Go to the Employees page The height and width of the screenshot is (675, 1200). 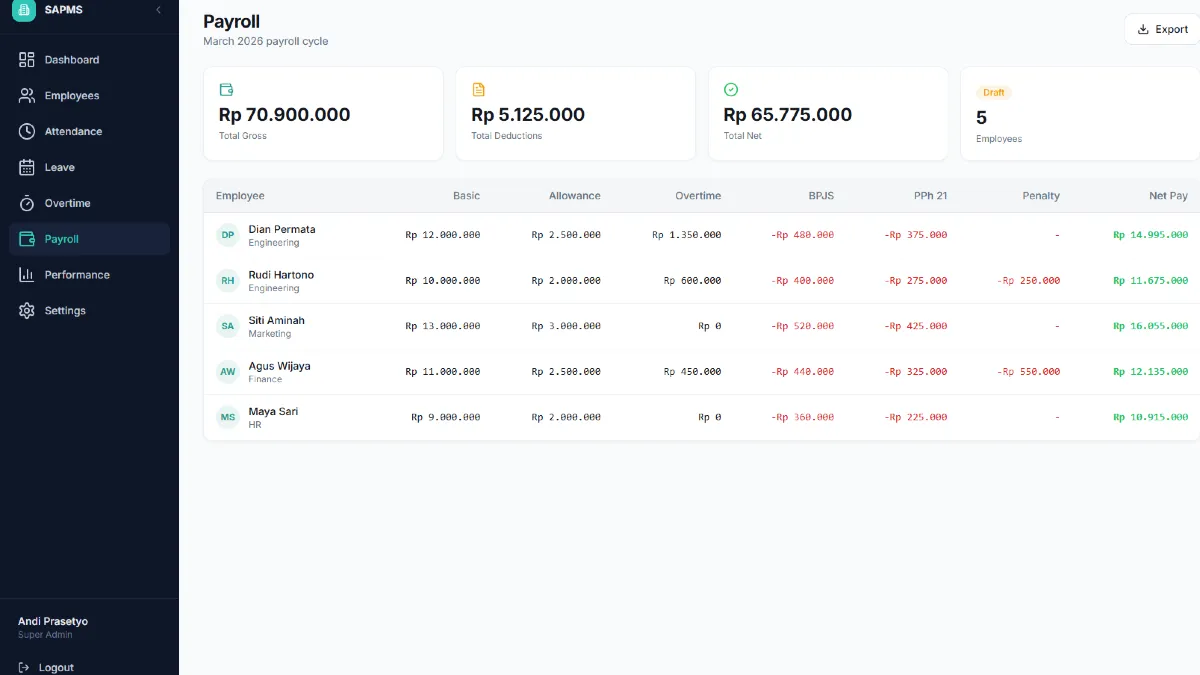[x=89, y=96]
